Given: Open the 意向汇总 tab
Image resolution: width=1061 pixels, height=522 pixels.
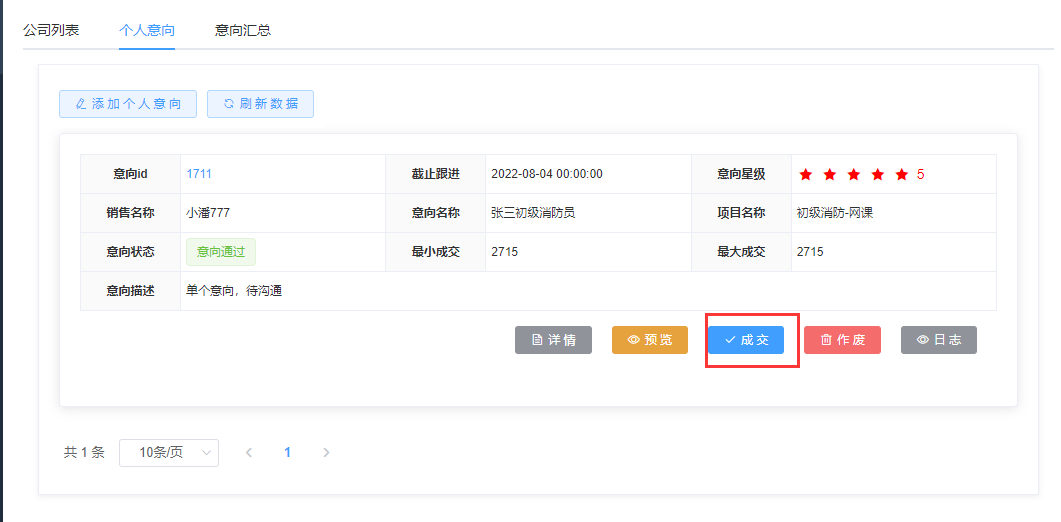Looking at the screenshot, I should 243,30.
